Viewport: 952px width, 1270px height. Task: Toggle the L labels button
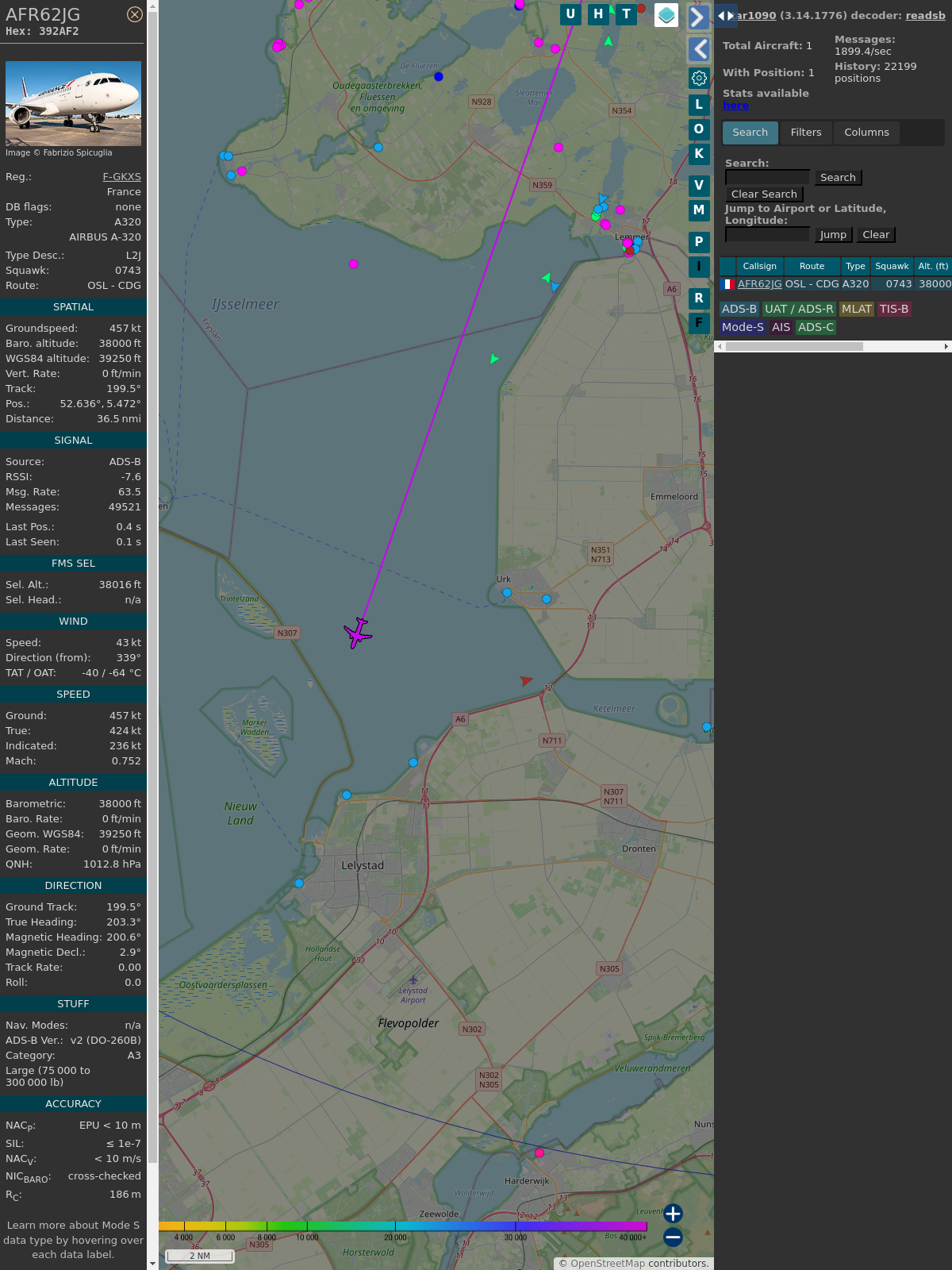tap(699, 105)
